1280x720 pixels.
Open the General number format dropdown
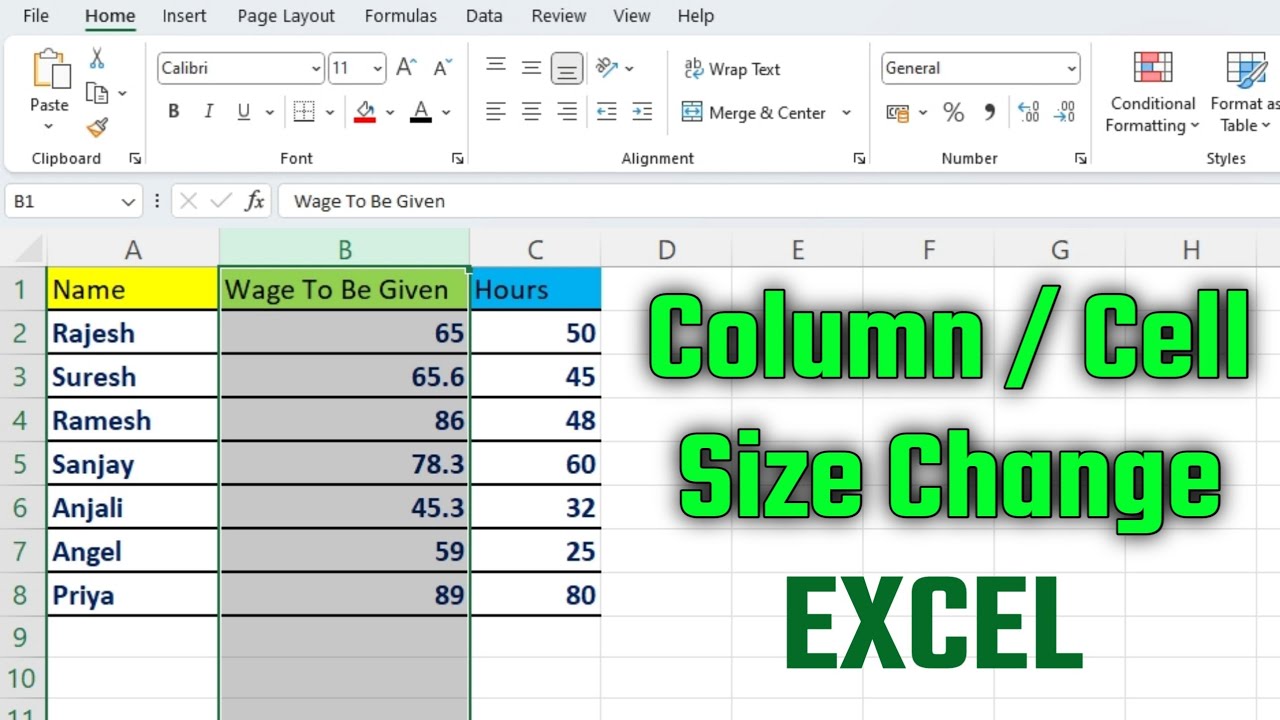[1071, 68]
